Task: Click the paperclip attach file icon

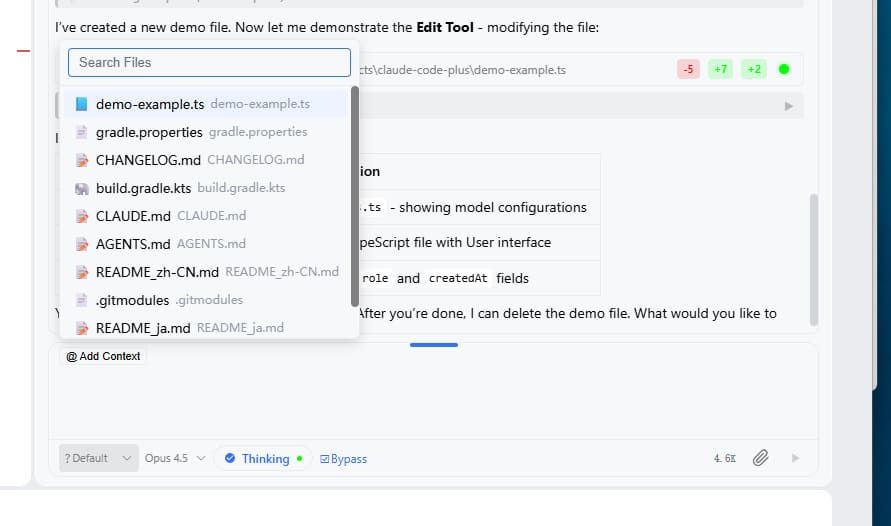Action: point(760,458)
